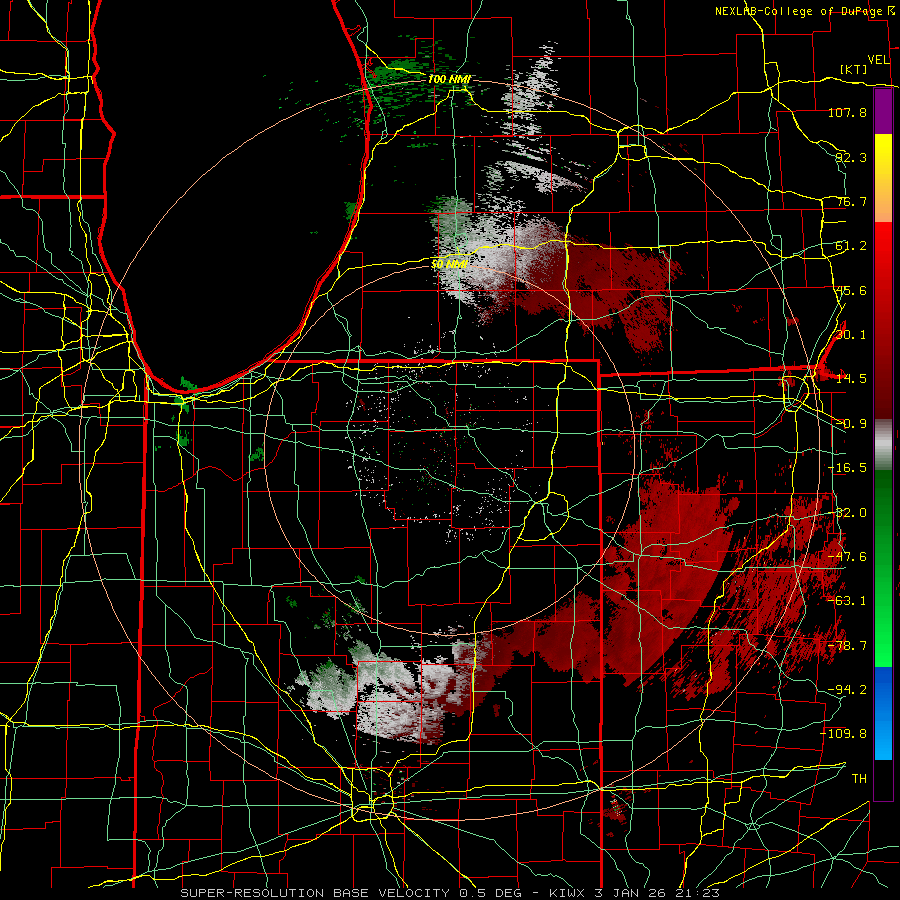Screen dimensions: 900x900
Task: Click the blue segment of velocity color bar
Action: pos(883,713)
